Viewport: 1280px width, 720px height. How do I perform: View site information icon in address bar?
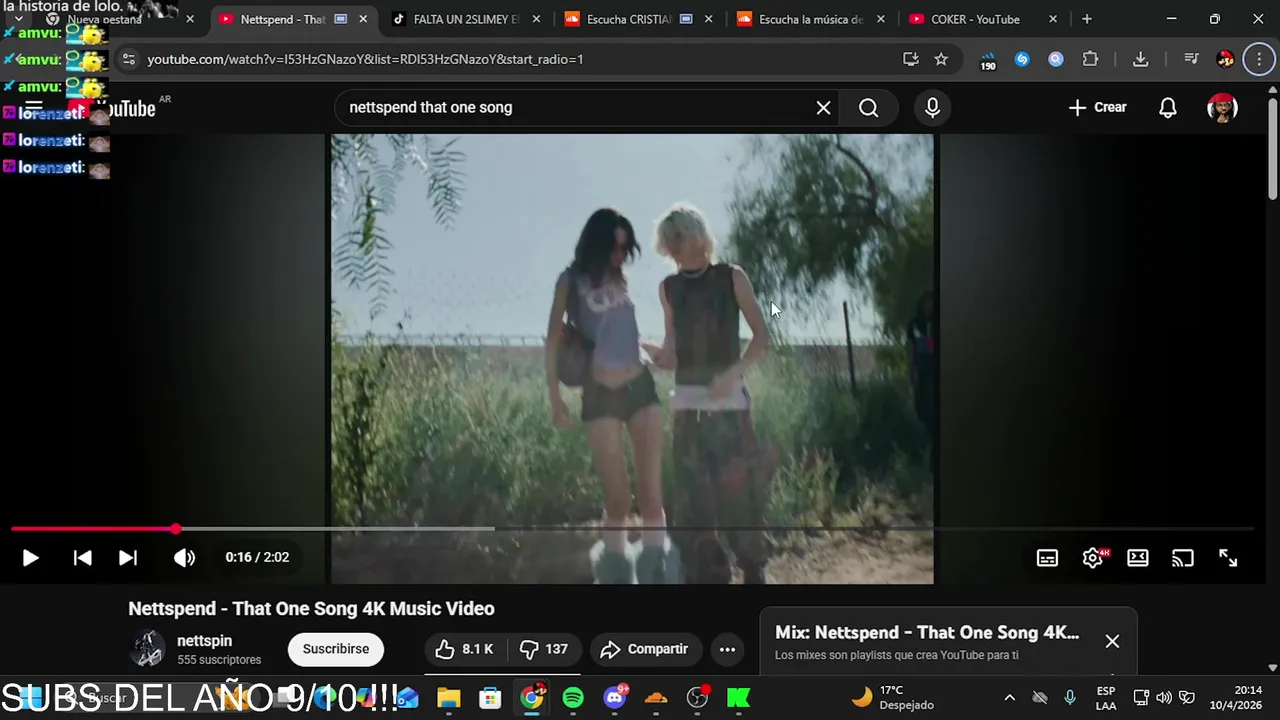coord(128,59)
